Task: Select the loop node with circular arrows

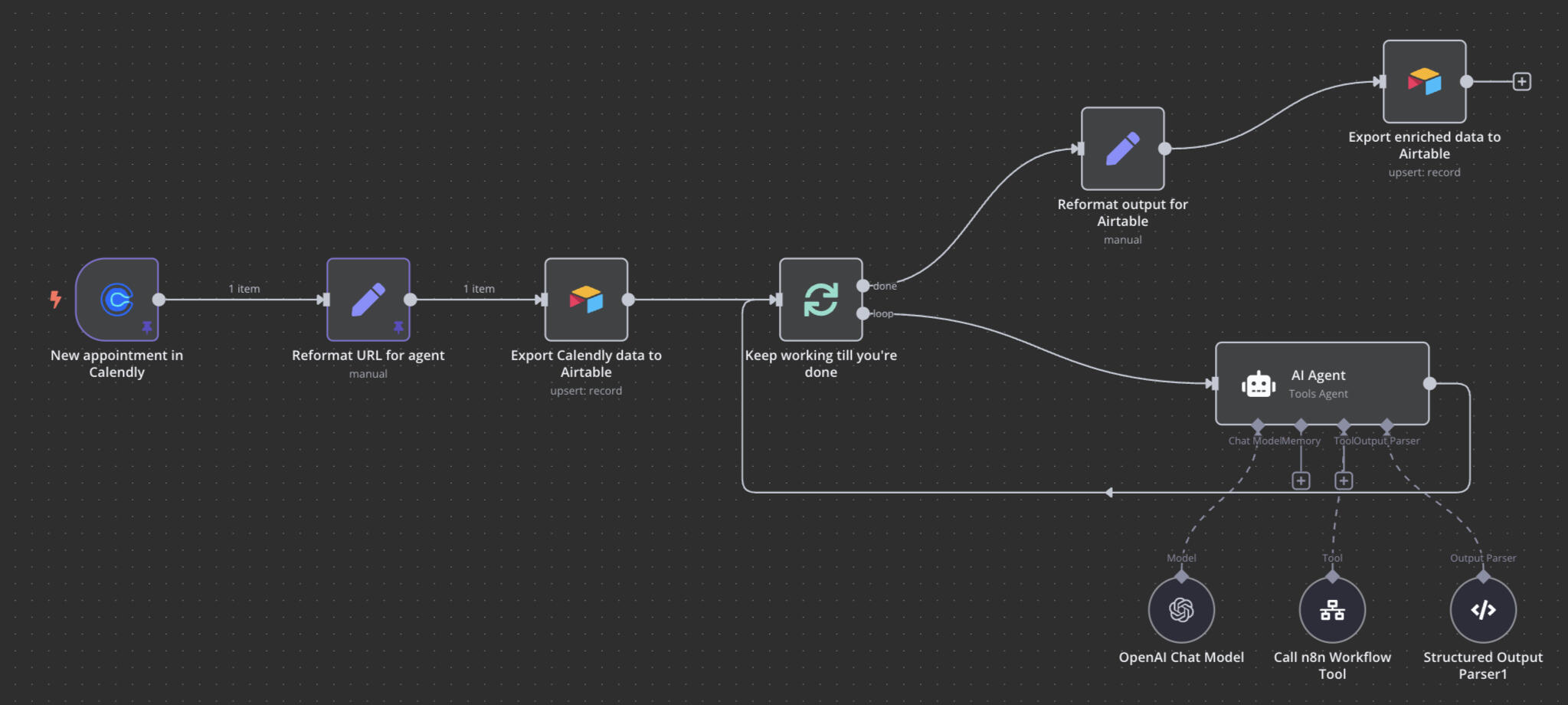Action: (x=820, y=299)
